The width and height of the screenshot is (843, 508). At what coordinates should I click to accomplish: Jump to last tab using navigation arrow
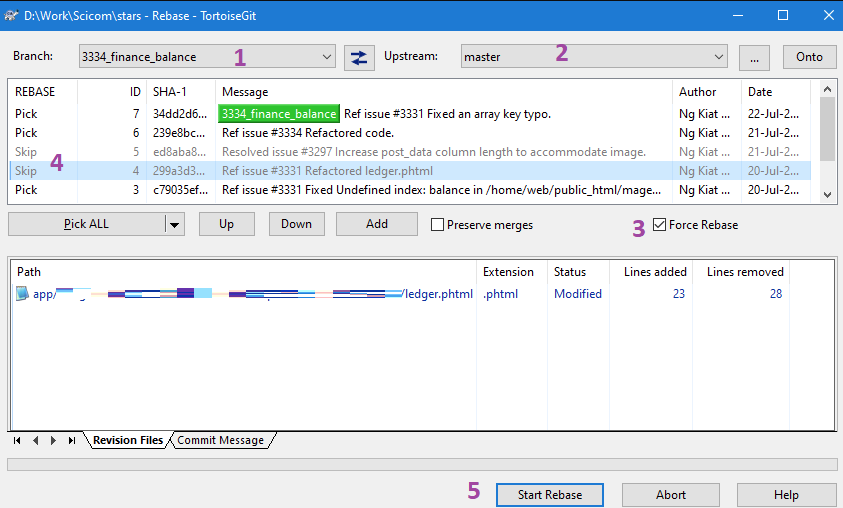(71, 440)
